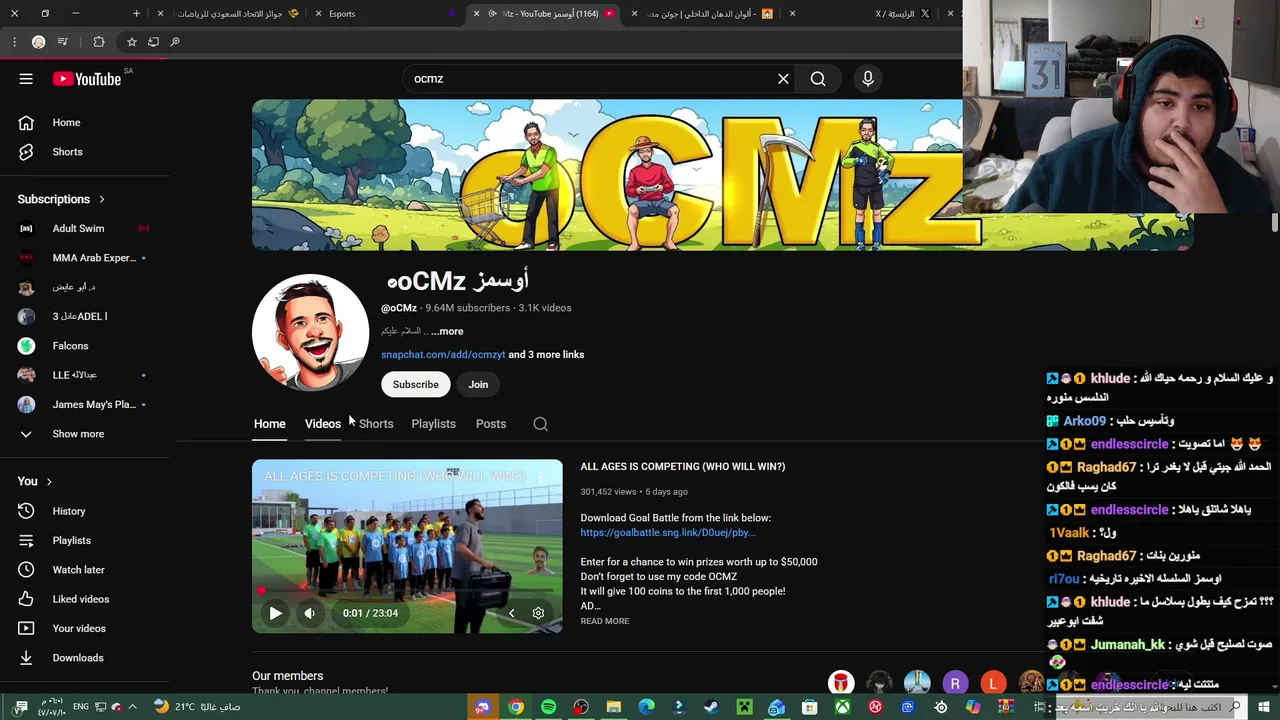The image size is (1280, 720).
Task: Open the browser three-dot menu
Action: point(14,42)
